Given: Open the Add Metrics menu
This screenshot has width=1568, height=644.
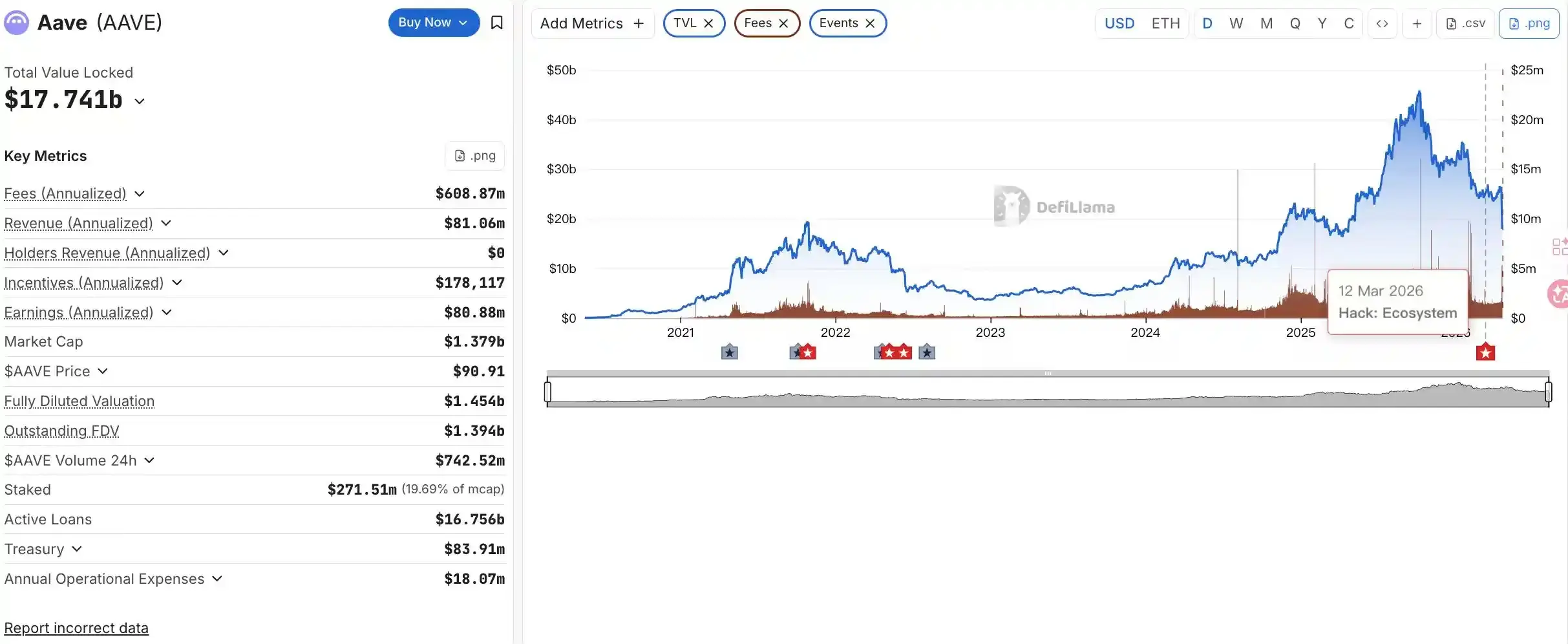Looking at the screenshot, I should [x=592, y=23].
